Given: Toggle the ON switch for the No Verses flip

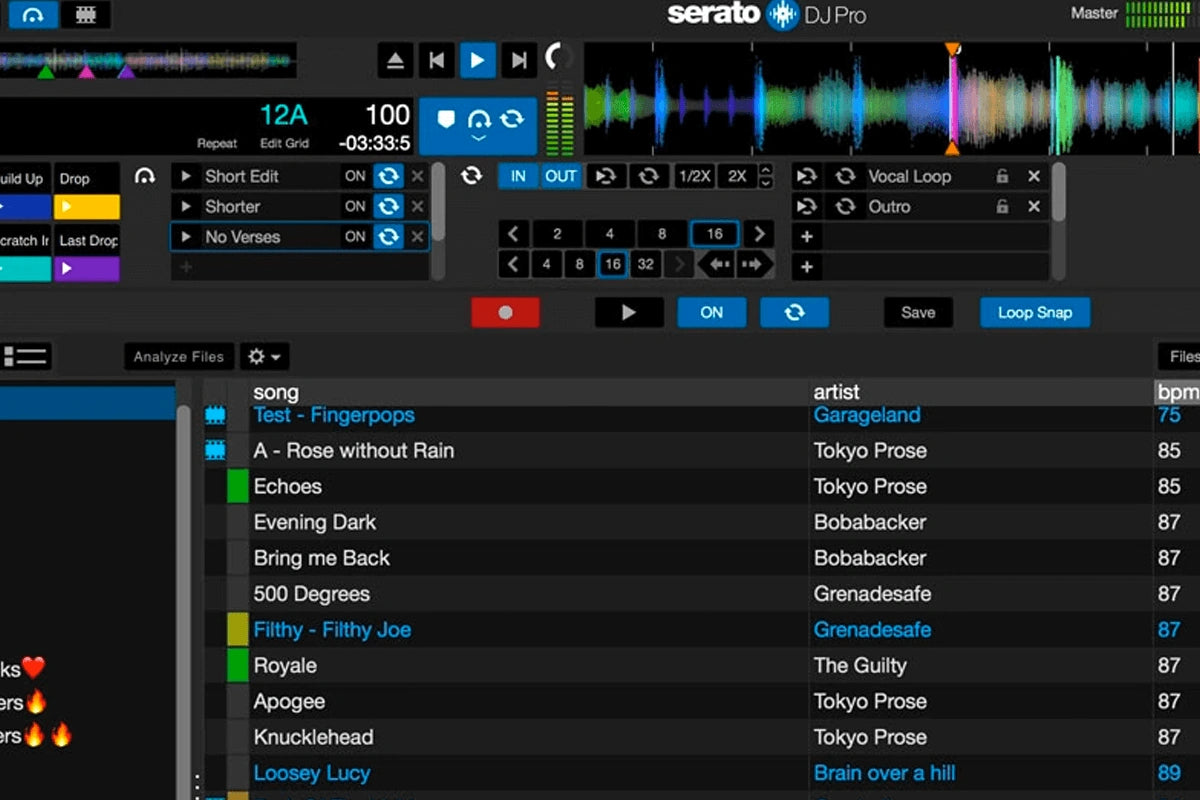Looking at the screenshot, I should pyautogui.click(x=355, y=237).
